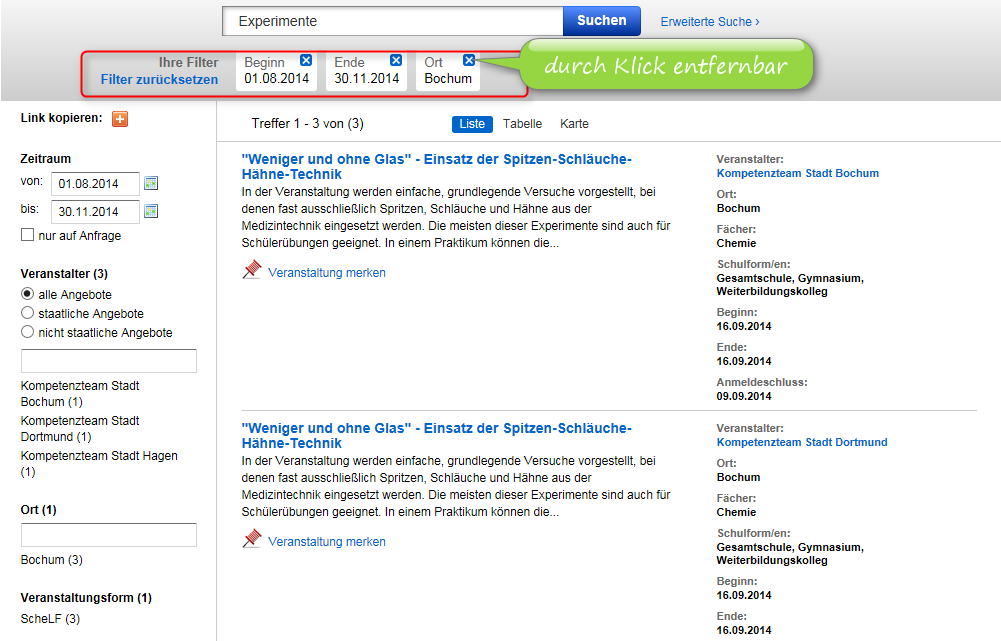Viewport: 1001px width, 641px height.
Task: Choose the 'nicht staatliche Angebote' option
Action: (x=28, y=332)
